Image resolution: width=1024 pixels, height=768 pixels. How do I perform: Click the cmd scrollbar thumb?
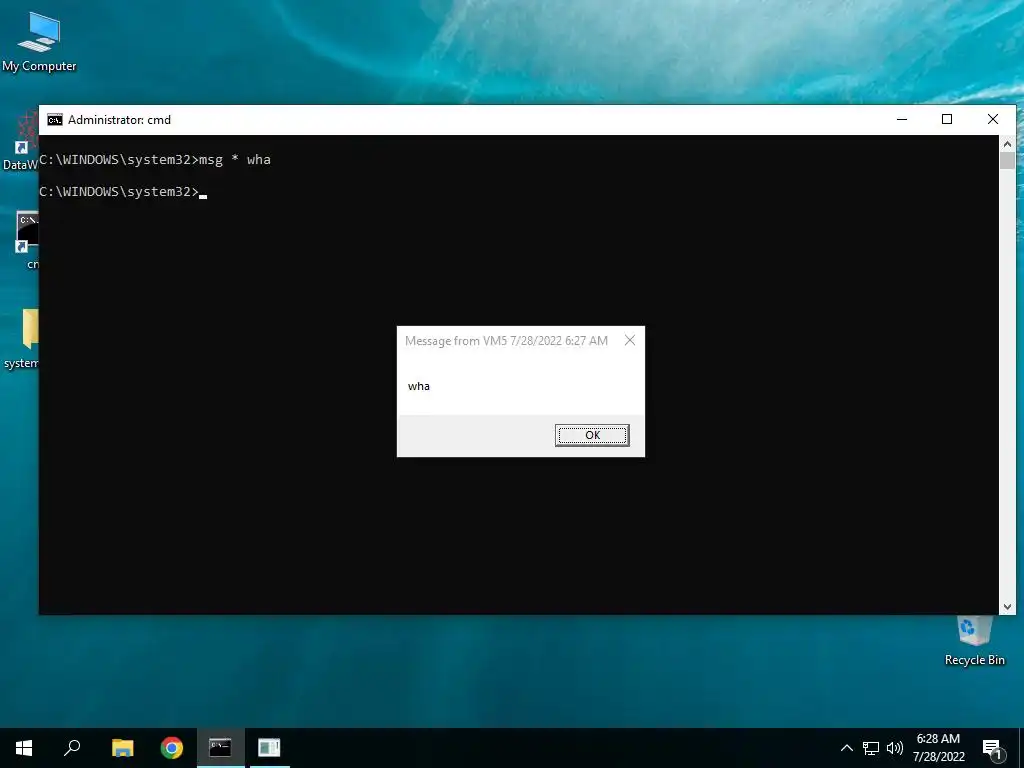(1007, 160)
